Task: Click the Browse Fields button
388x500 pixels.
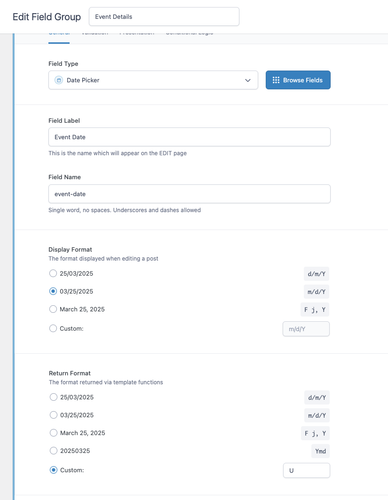Action: [298, 80]
